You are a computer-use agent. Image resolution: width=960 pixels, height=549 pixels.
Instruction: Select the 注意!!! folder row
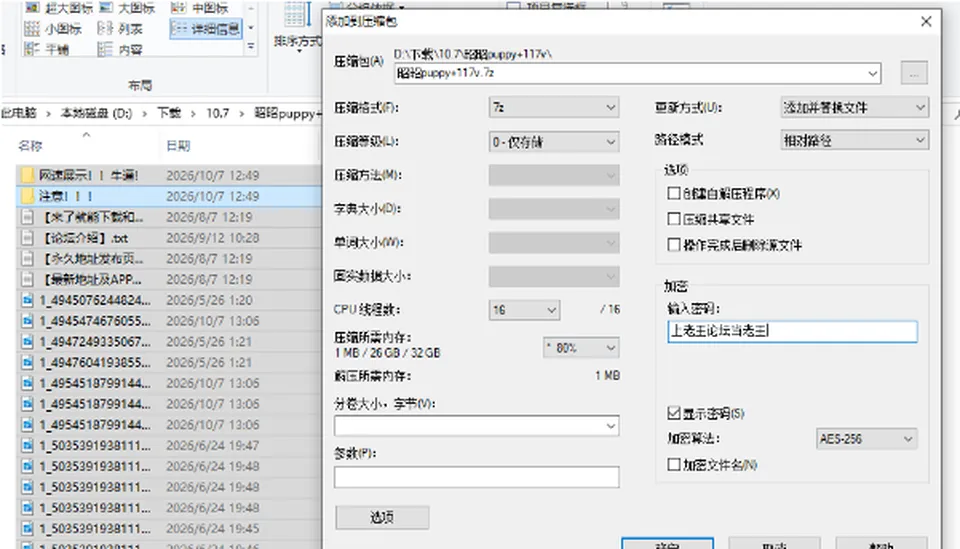click(169, 196)
